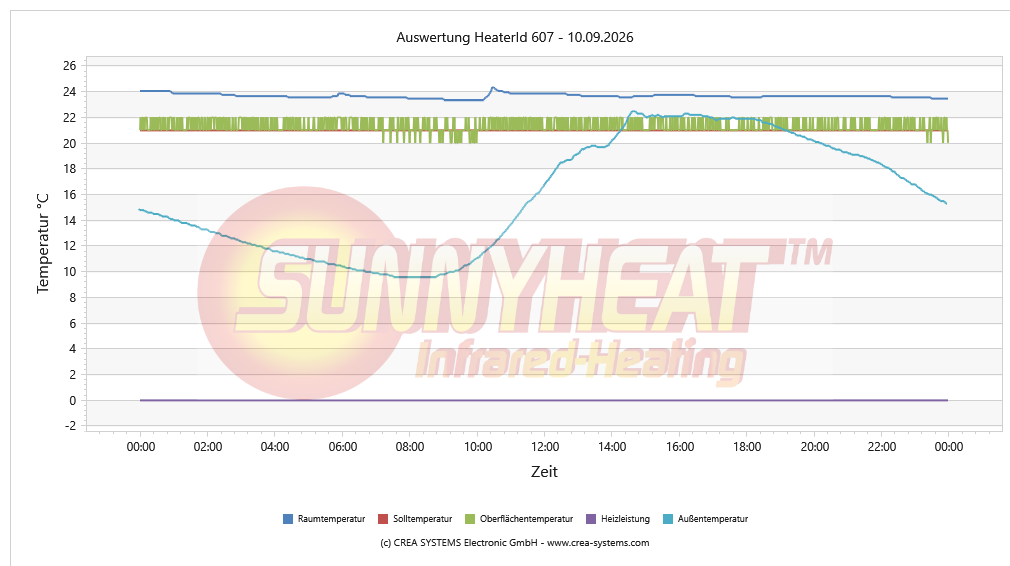
Task: Click the Temperatur °C axis title
Action: [43, 243]
